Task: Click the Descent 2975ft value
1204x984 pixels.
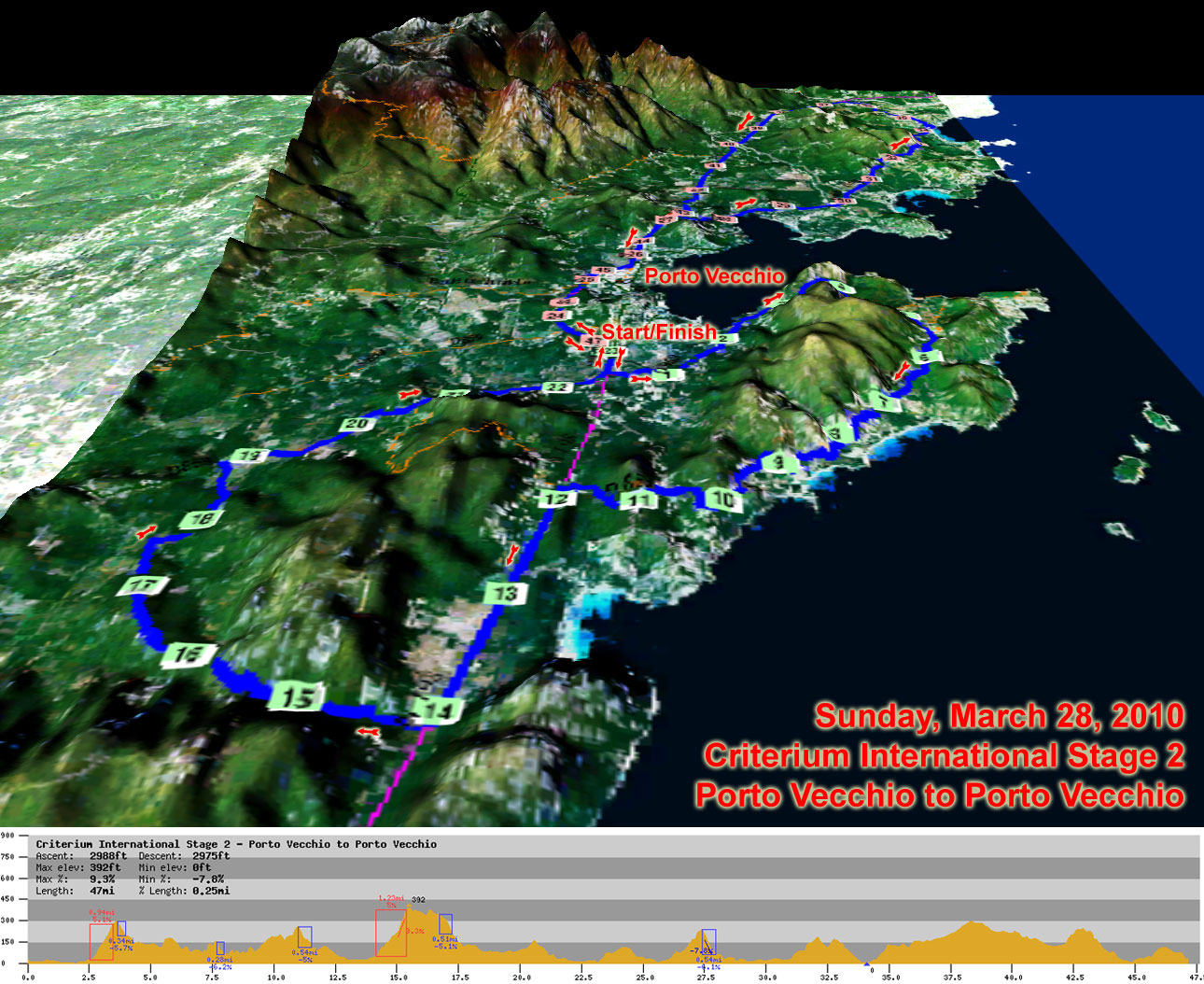Action: (x=211, y=855)
